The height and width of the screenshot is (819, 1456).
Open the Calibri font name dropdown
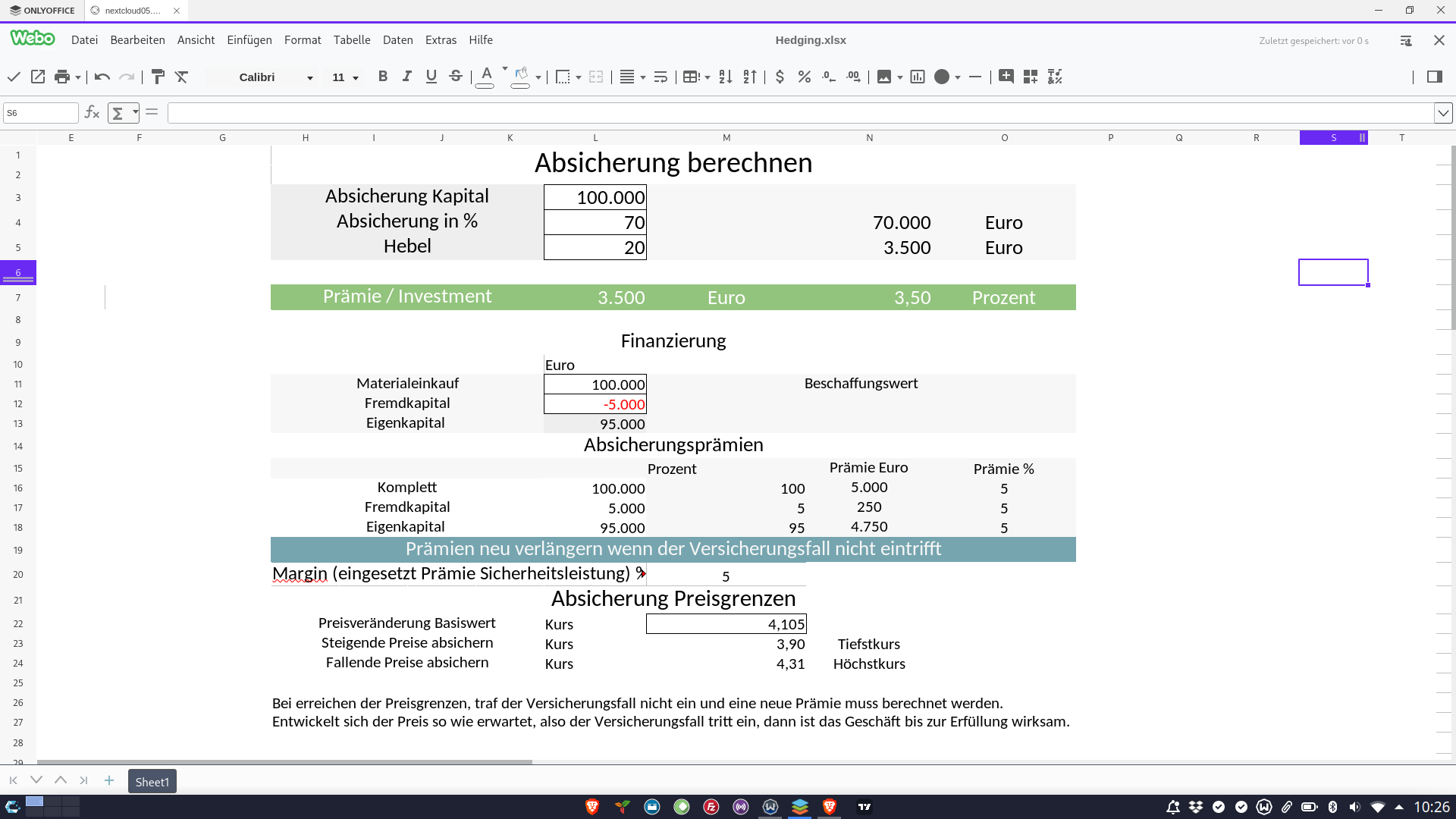tap(309, 77)
